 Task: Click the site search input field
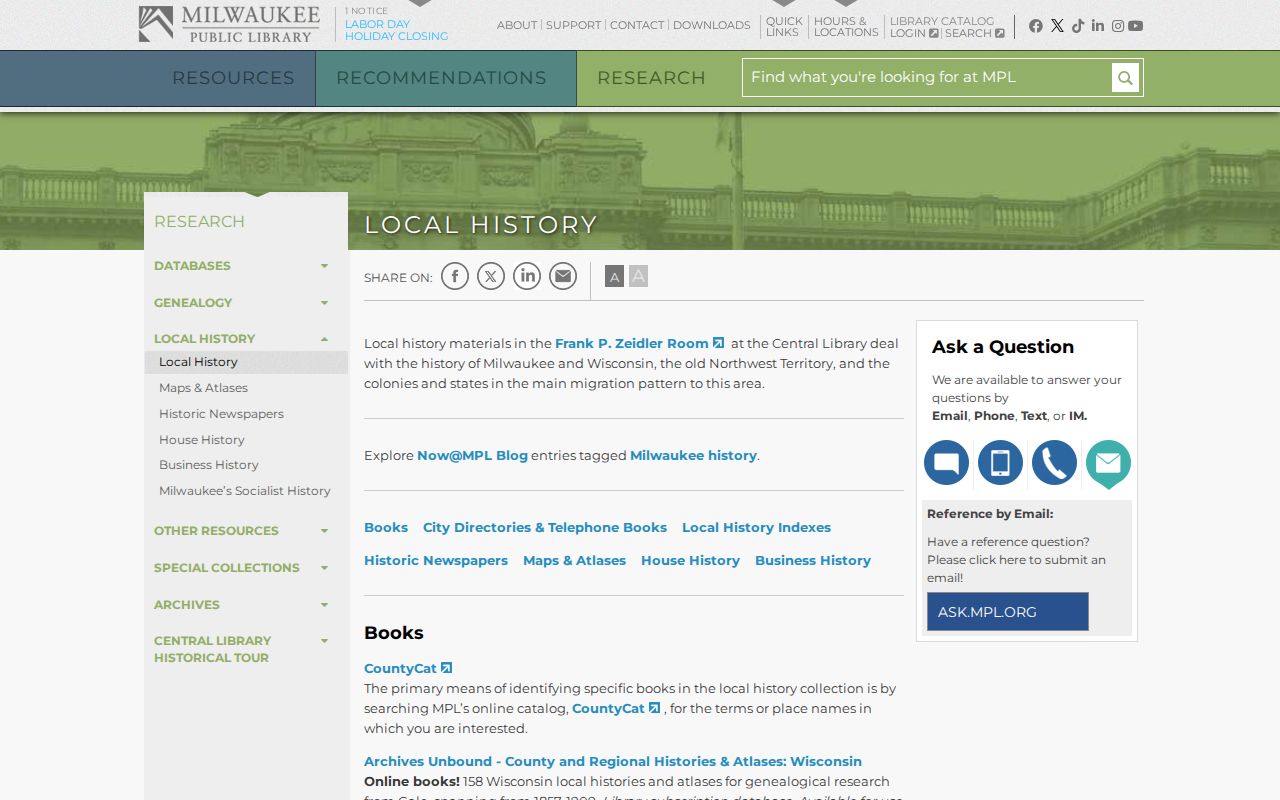tap(927, 78)
